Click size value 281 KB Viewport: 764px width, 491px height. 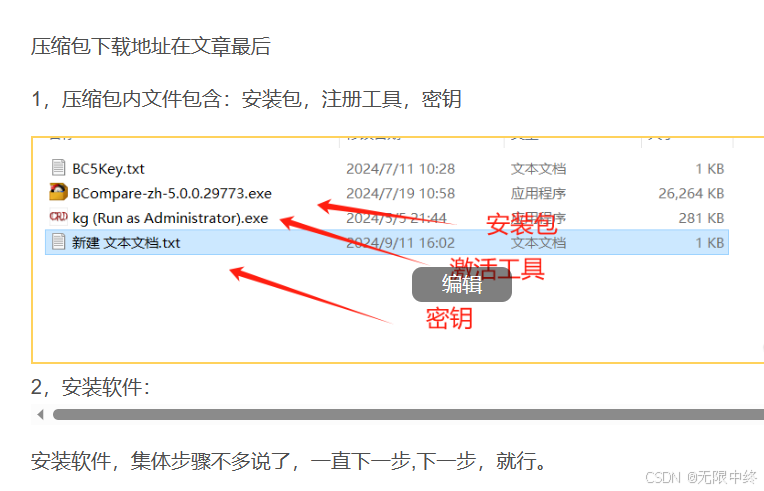tap(701, 218)
